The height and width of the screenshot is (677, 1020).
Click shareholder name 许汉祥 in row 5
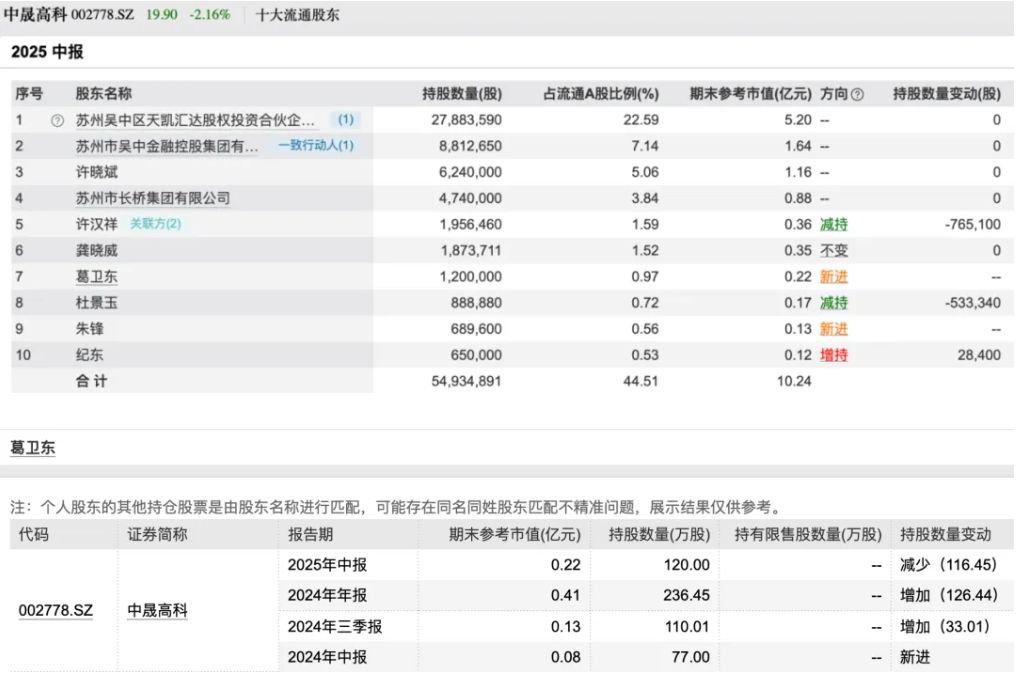pyautogui.click(x=97, y=224)
